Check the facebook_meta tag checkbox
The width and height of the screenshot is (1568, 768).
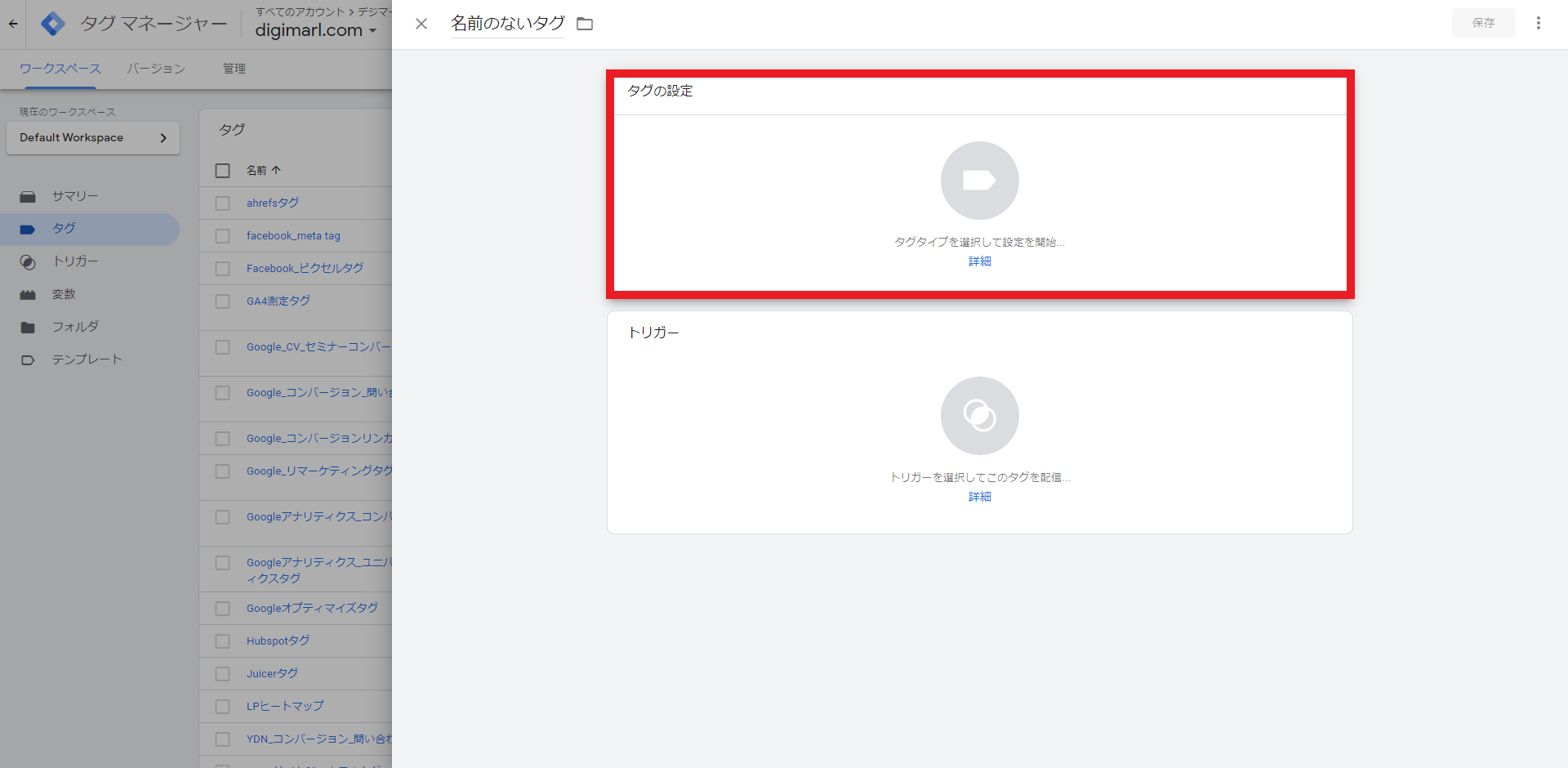222,236
